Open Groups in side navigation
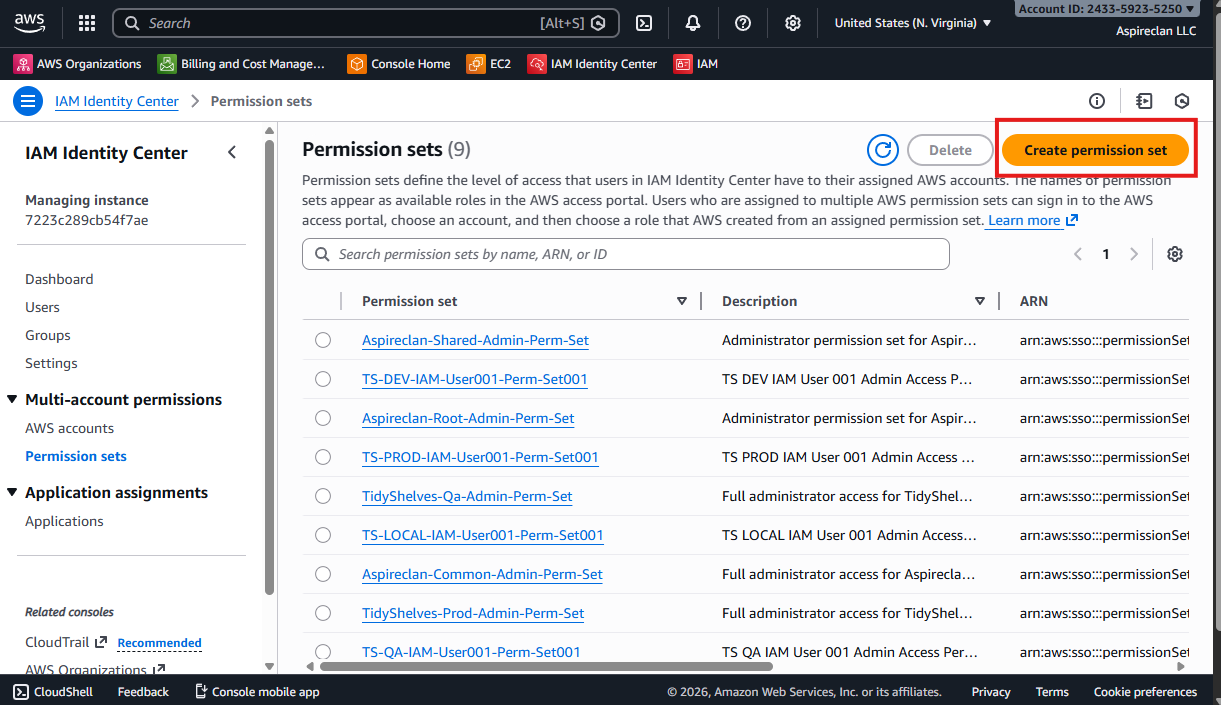Image resolution: width=1221 pixels, height=705 pixels. pyautogui.click(x=48, y=335)
